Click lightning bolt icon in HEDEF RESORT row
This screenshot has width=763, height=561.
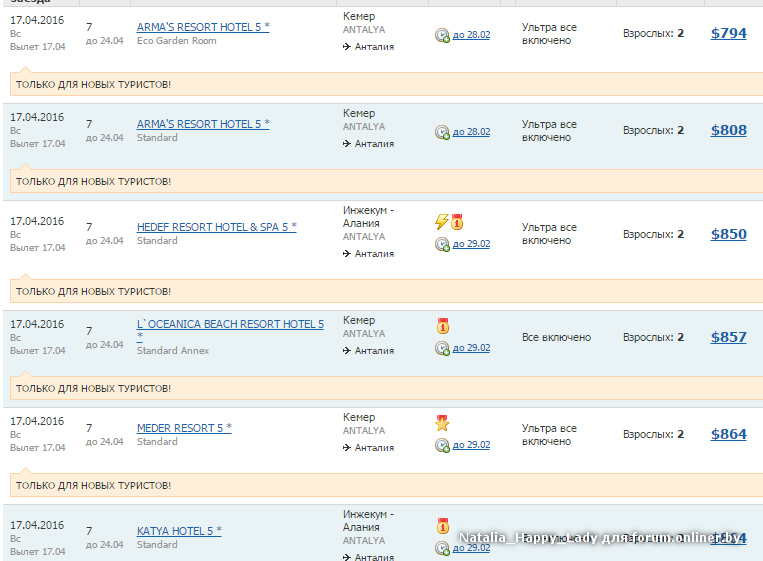441,222
